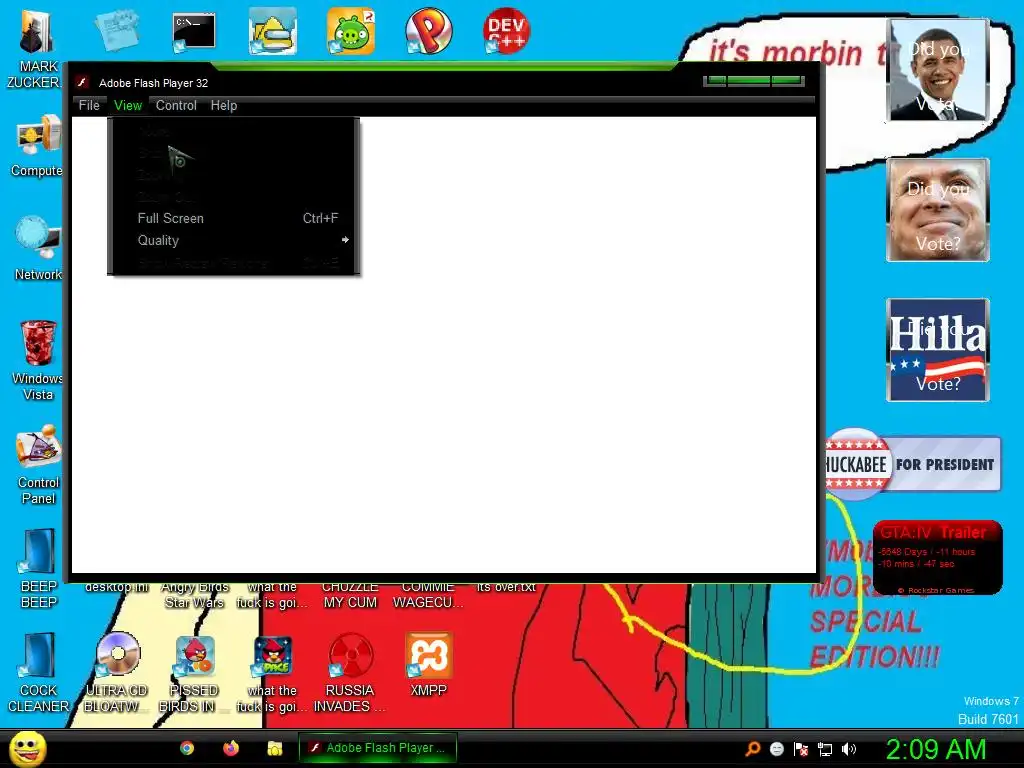The height and width of the screenshot is (768, 1024).
Task: Open the Control Panel desktop icon
Action: pyautogui.click(x=38, y=464)
